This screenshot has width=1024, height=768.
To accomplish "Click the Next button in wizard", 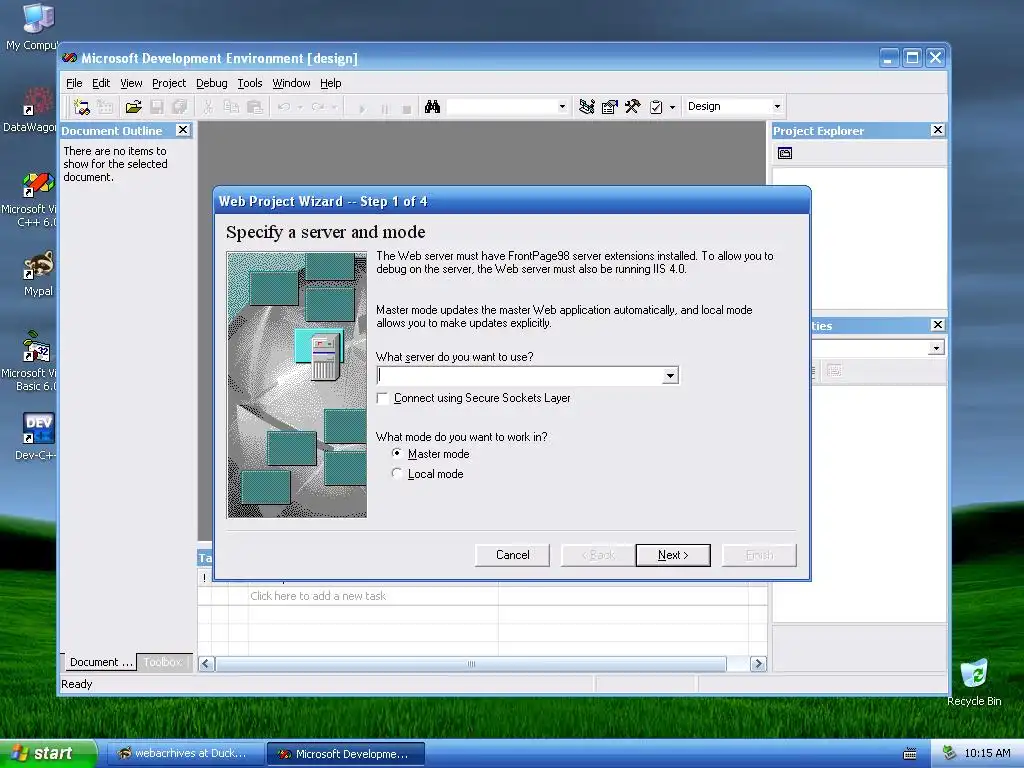I will 673,555.
